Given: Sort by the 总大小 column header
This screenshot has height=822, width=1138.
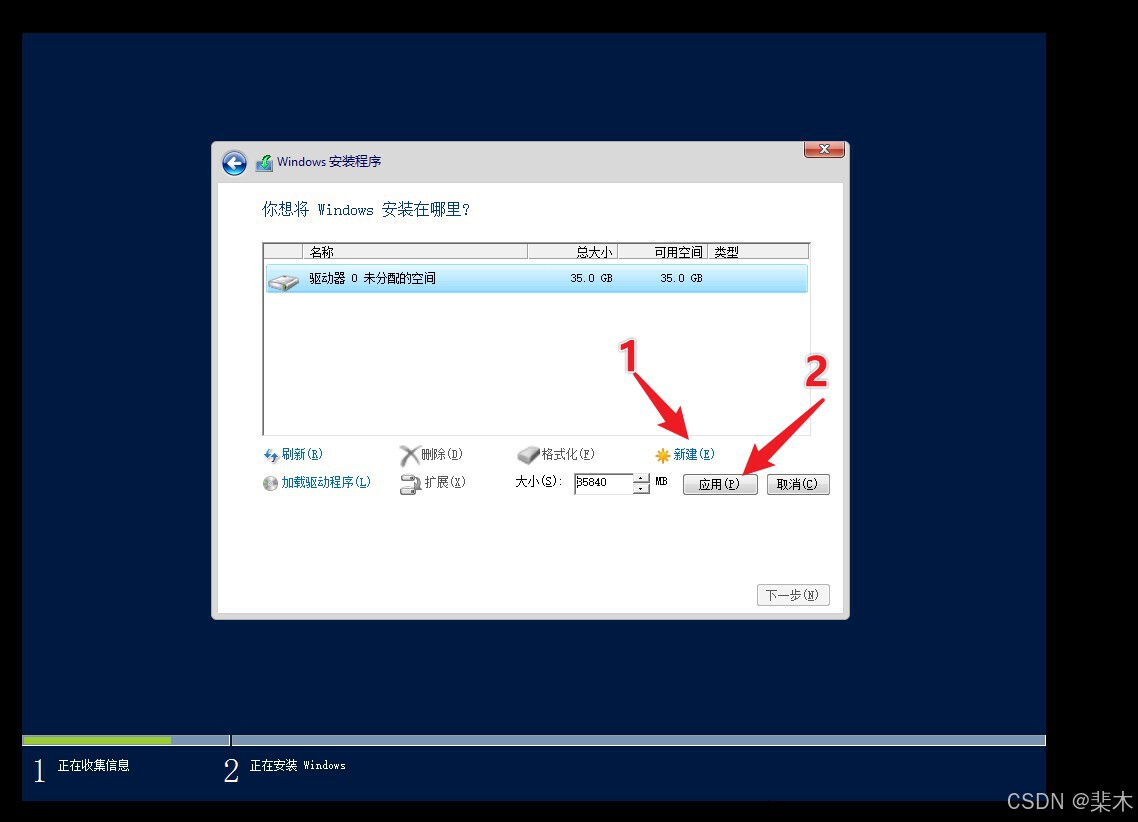Looking at the screenshot, I should (573, 252).
